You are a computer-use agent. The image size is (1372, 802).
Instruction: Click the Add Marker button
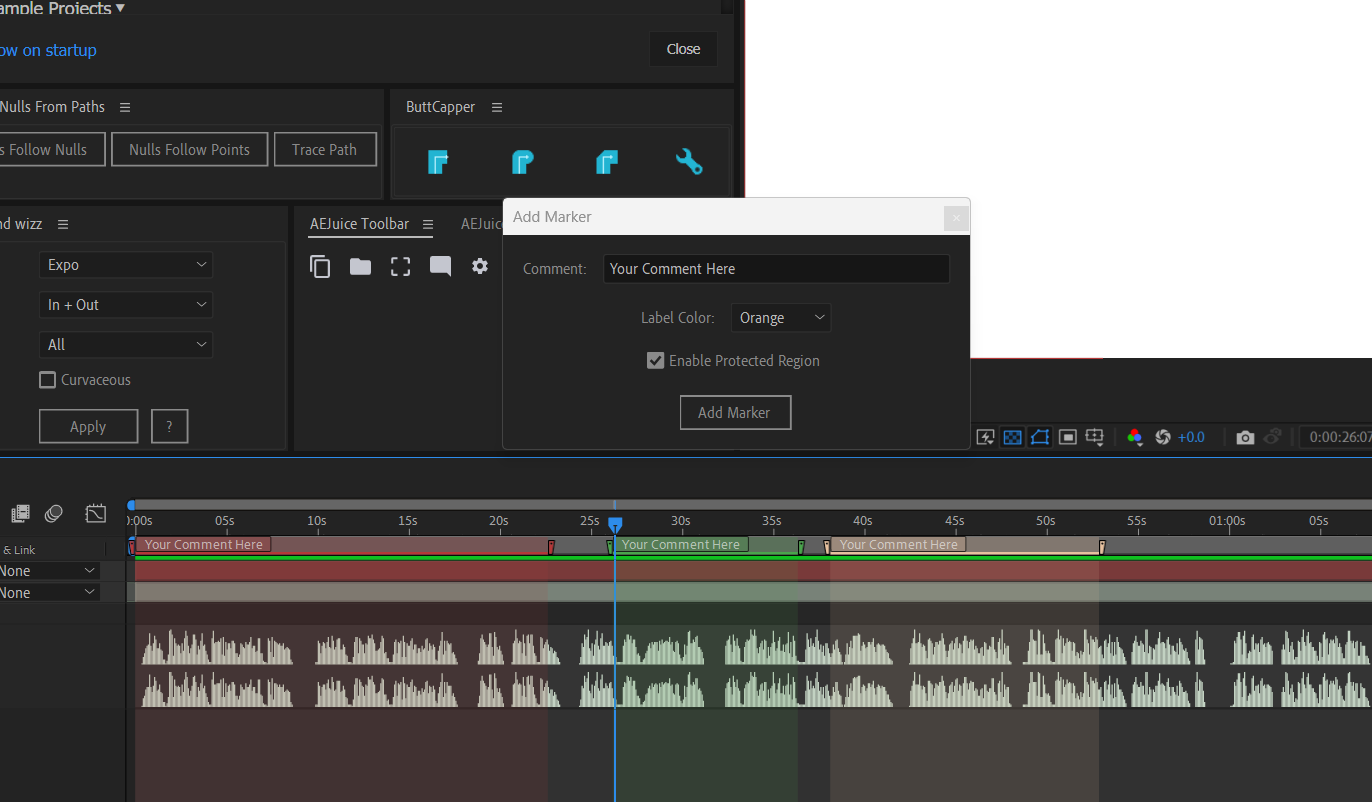click(x=735, y=412)
